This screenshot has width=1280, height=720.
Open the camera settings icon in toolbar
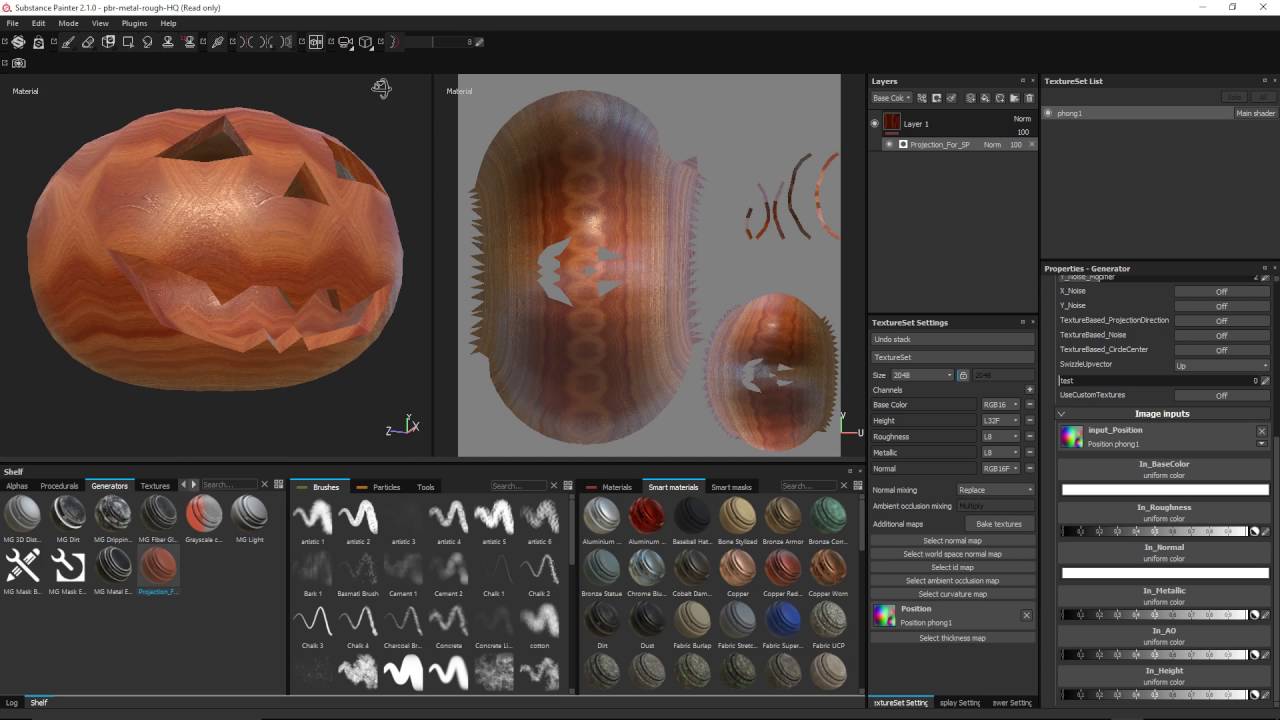pyautogui.click(x=345, y=42)
